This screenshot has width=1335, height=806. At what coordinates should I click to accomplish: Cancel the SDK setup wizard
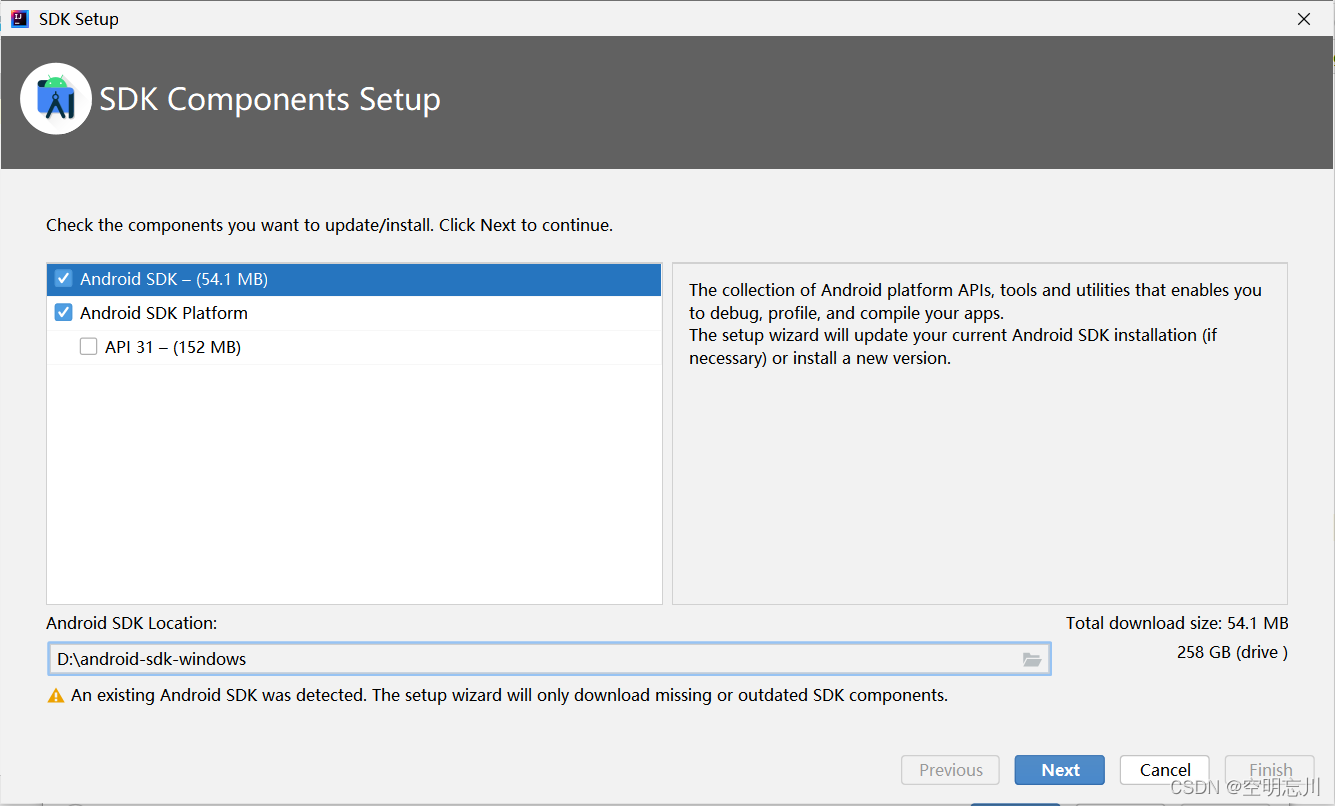click(x=1165, y=770)
